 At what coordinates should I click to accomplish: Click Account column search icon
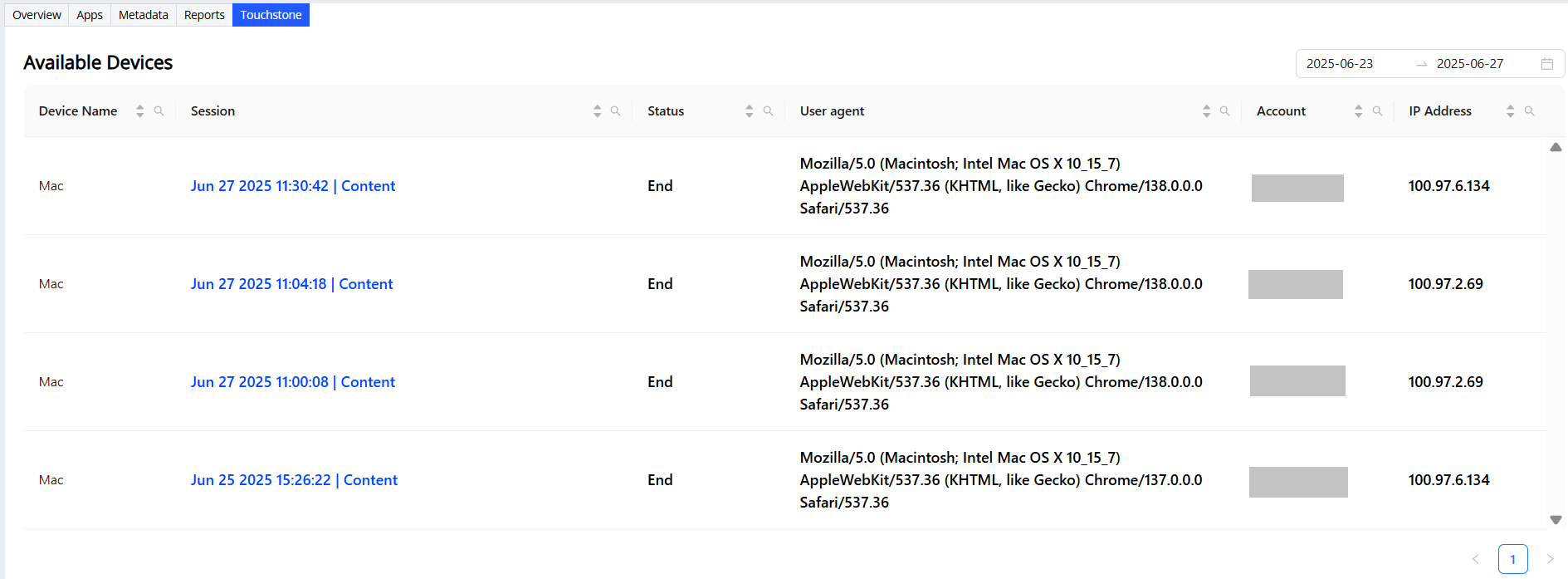point(1377,111)
